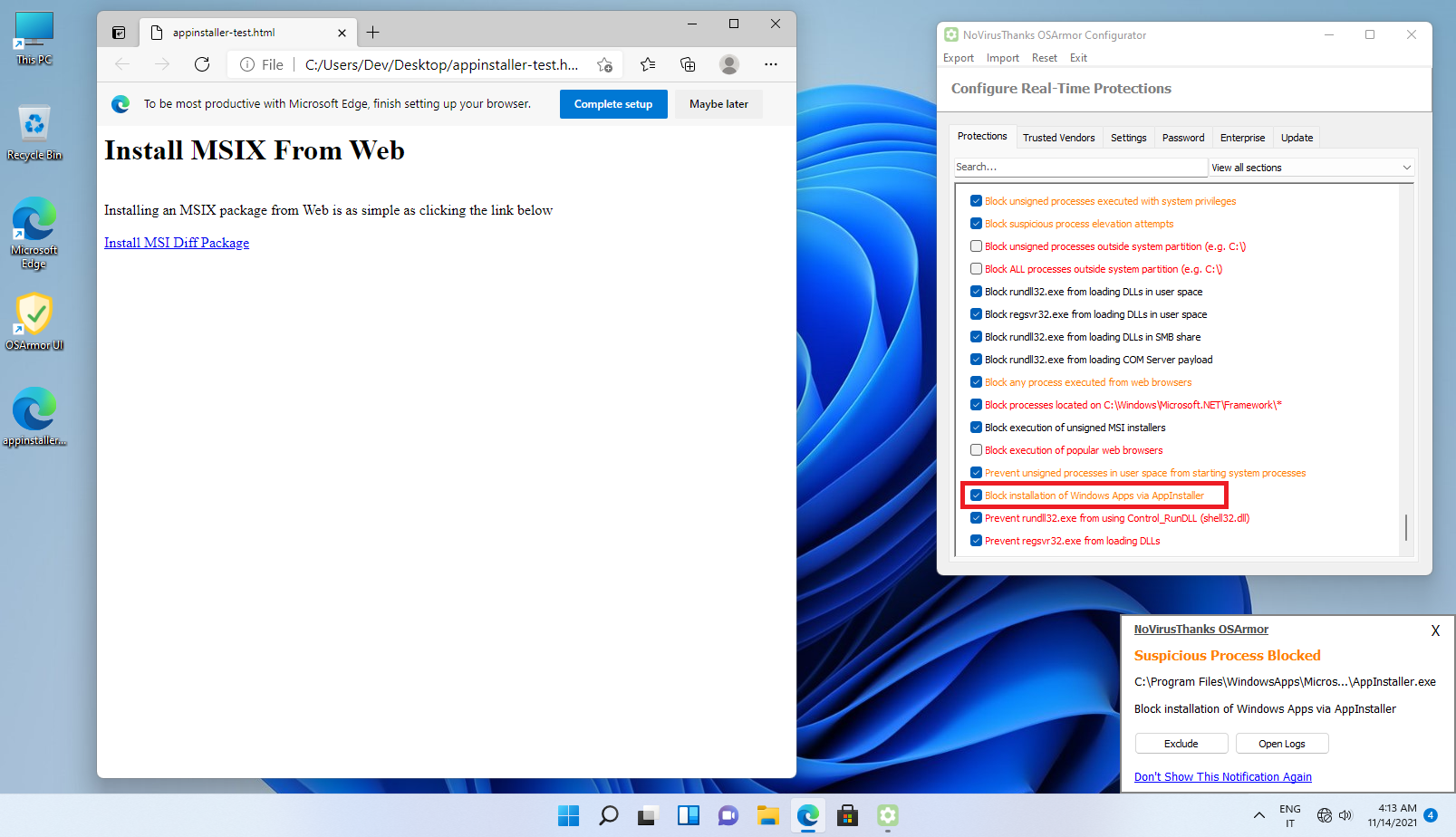1456x837 pixels.
Task: Open This PC desktop icon
Action: pyautogui.click(x=34, y=39)
